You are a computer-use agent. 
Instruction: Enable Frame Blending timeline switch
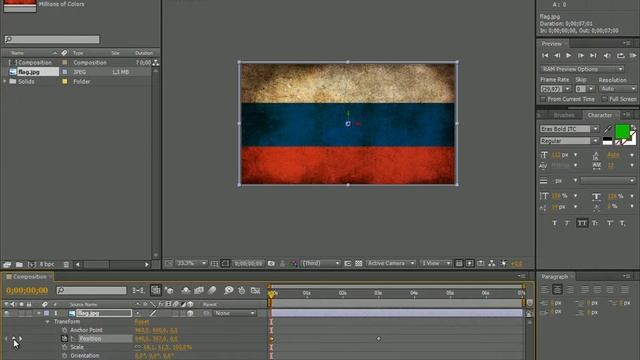coord(199,290)
